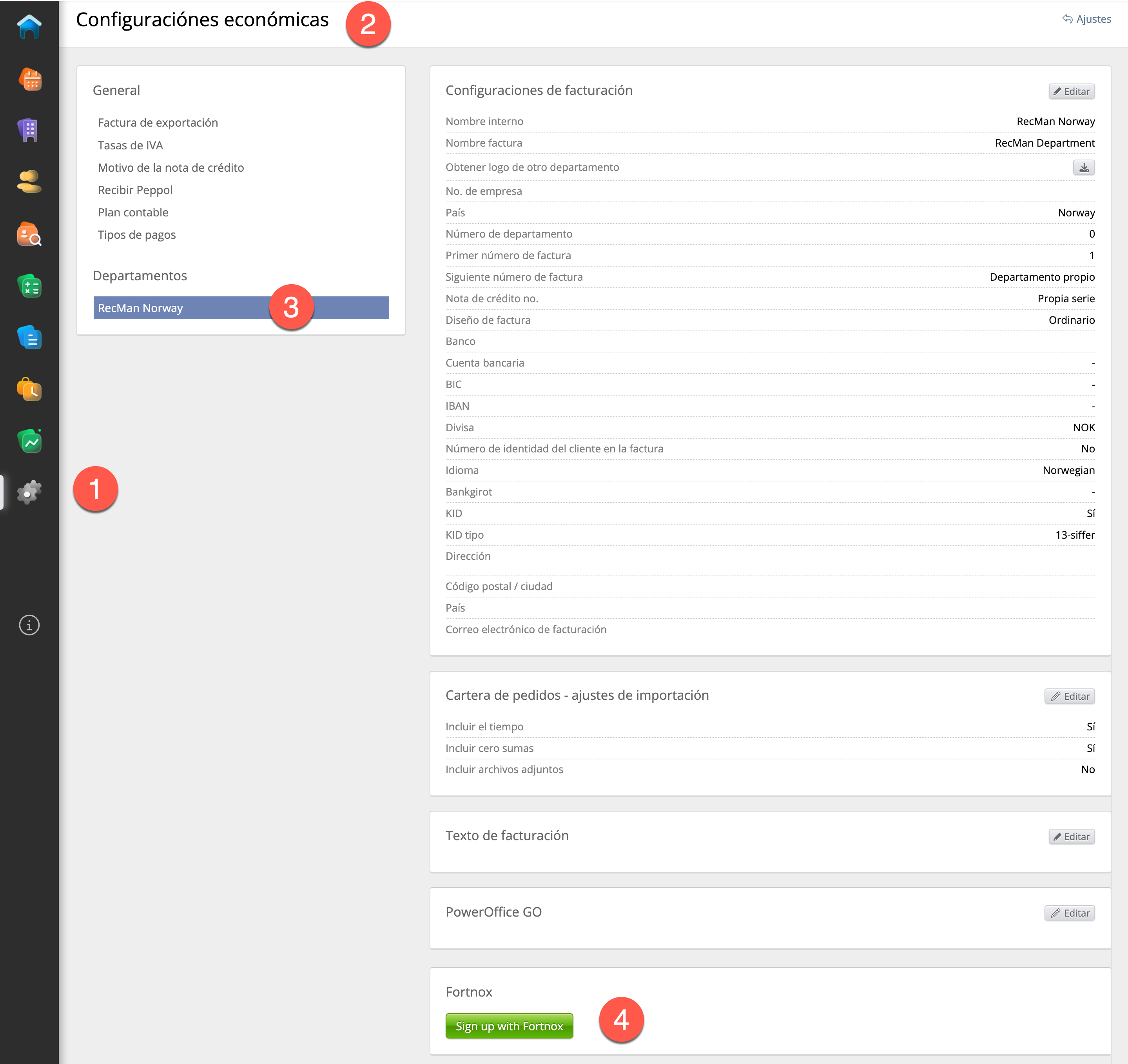Click the 'Nombre interno' label
The image size is (1128, 1064).
(484, 122)
